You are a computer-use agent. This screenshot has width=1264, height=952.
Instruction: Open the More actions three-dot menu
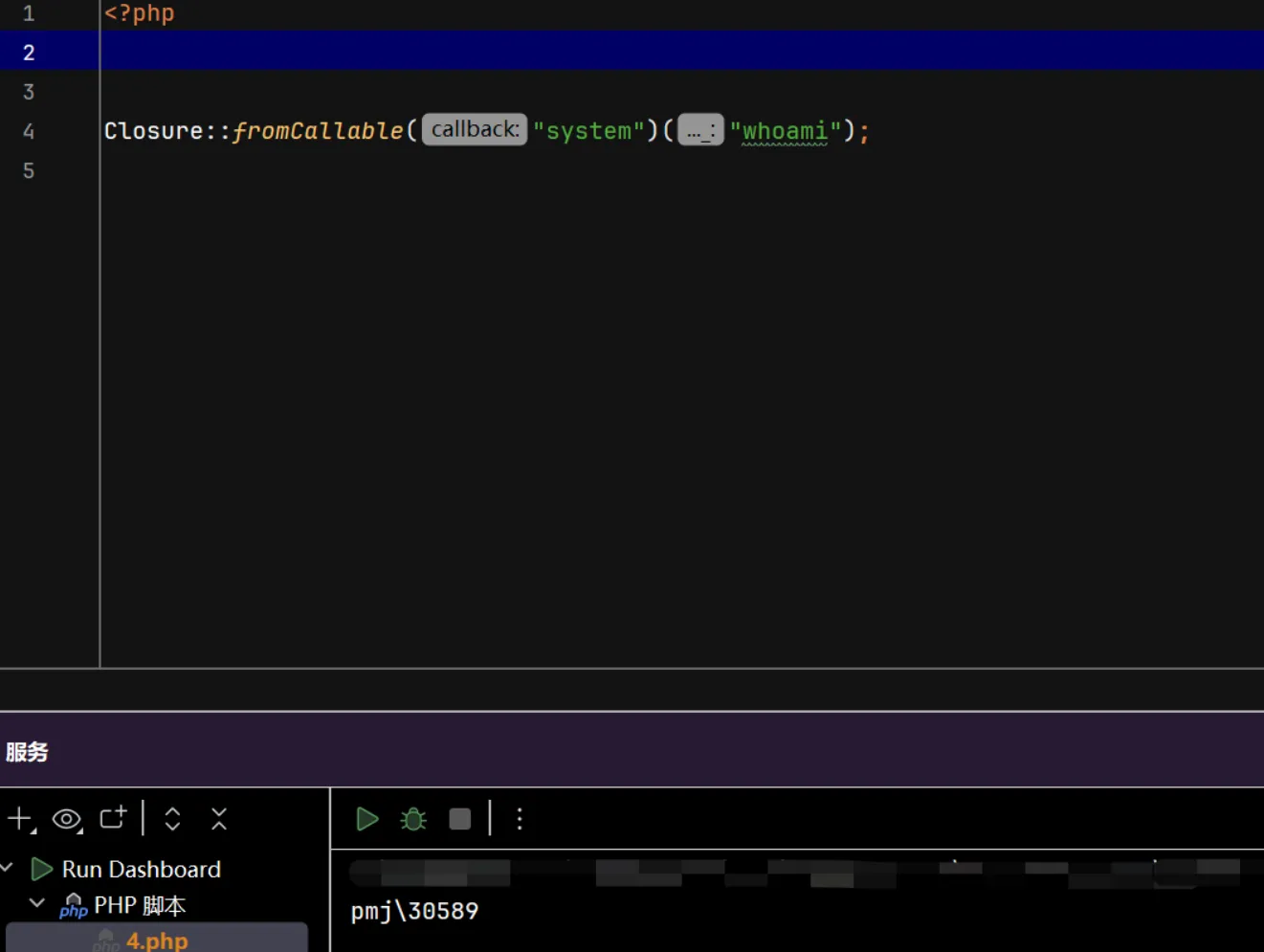[520, 819]
